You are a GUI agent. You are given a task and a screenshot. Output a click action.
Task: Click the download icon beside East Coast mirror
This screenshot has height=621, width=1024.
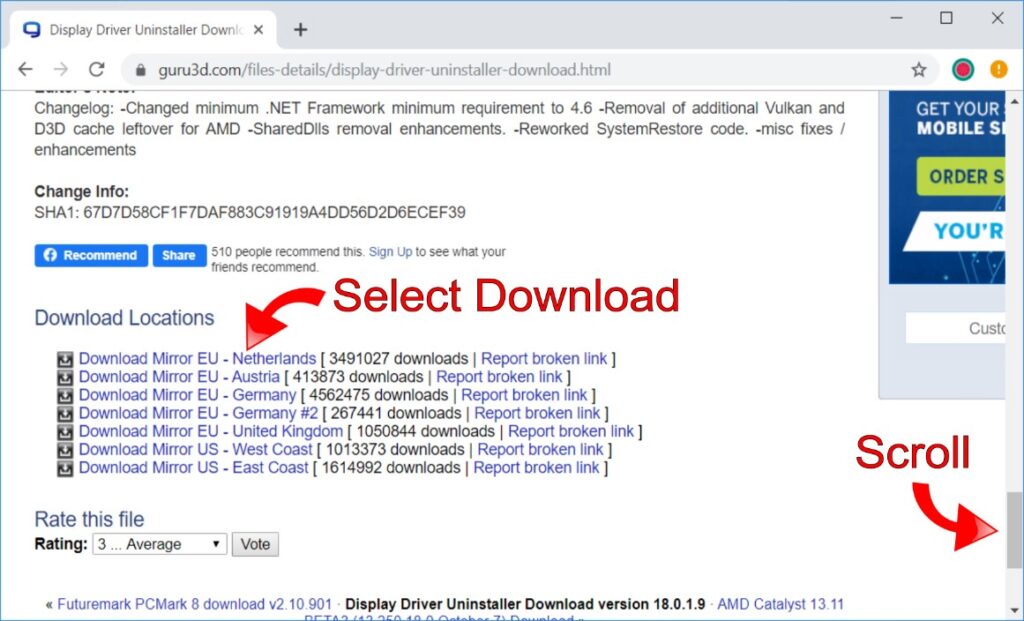pos(66,468)
